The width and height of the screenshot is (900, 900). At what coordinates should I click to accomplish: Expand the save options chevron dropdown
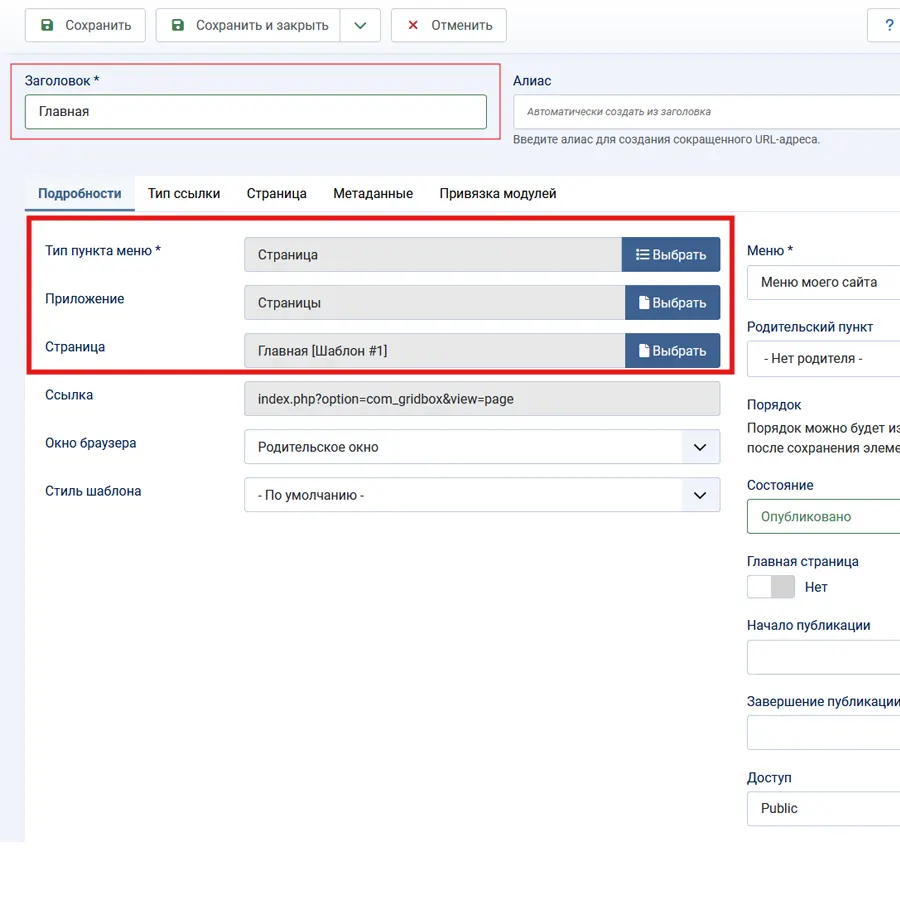[x=360, y=26]
